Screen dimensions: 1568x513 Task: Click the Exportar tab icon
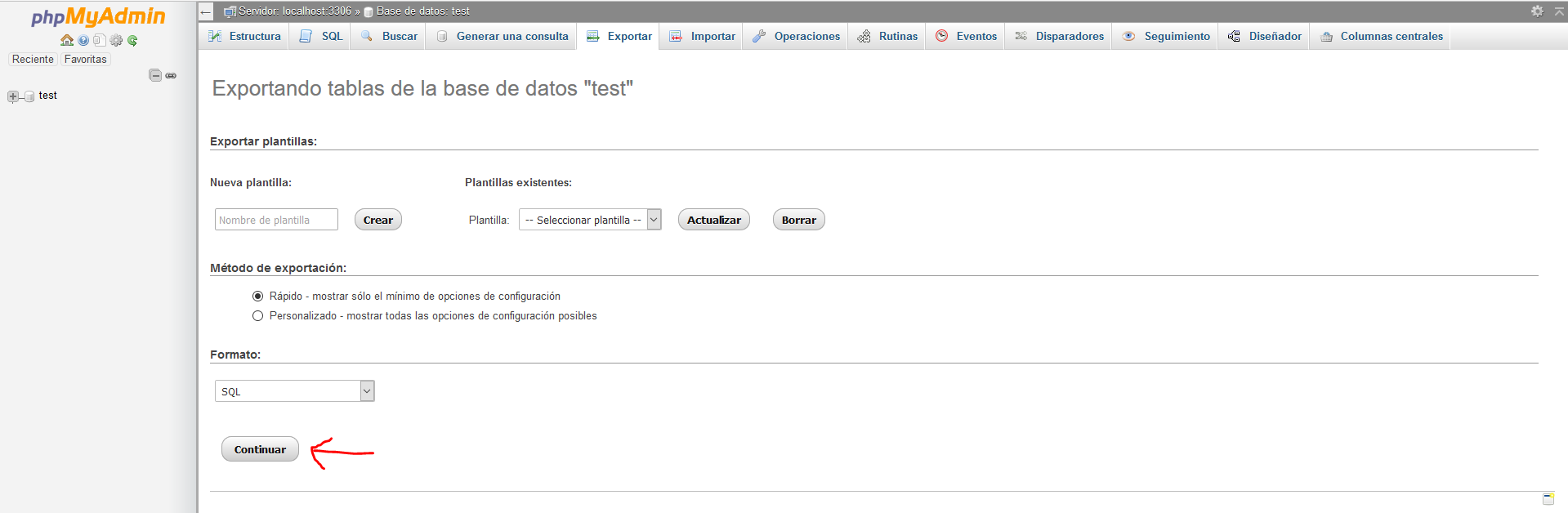click(x=593, y=36)
